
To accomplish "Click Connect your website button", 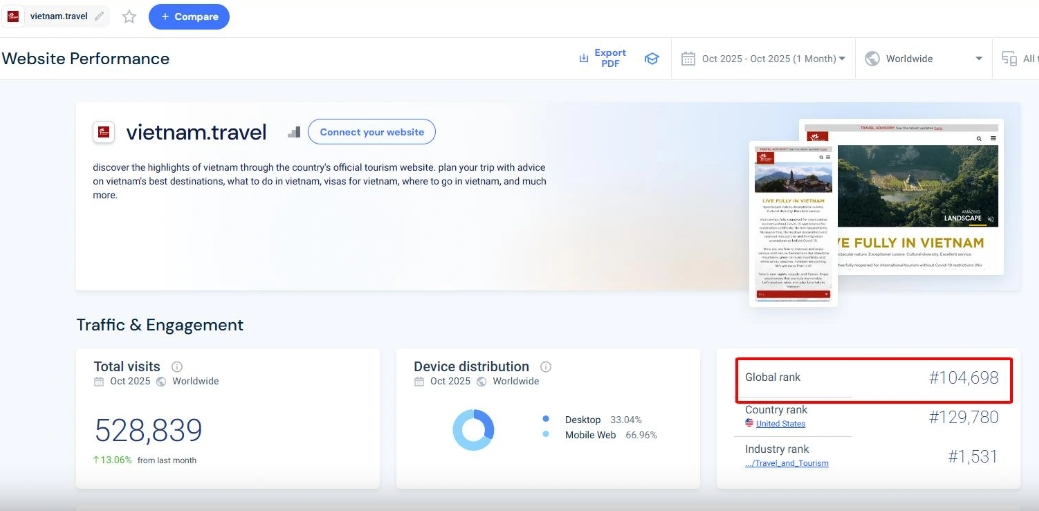I will (371, 132).
